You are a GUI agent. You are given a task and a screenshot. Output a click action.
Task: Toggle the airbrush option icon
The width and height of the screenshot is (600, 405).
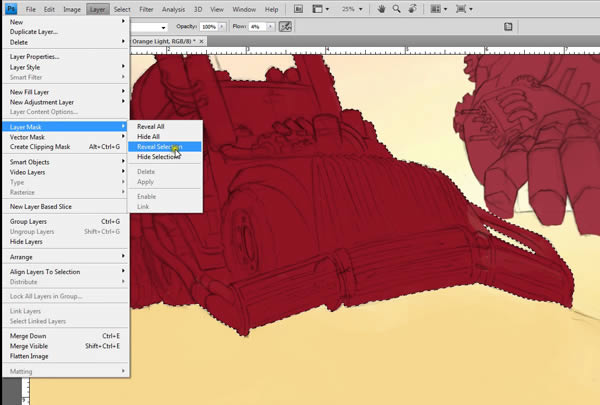pyautogui.click(x=285, y=26)
